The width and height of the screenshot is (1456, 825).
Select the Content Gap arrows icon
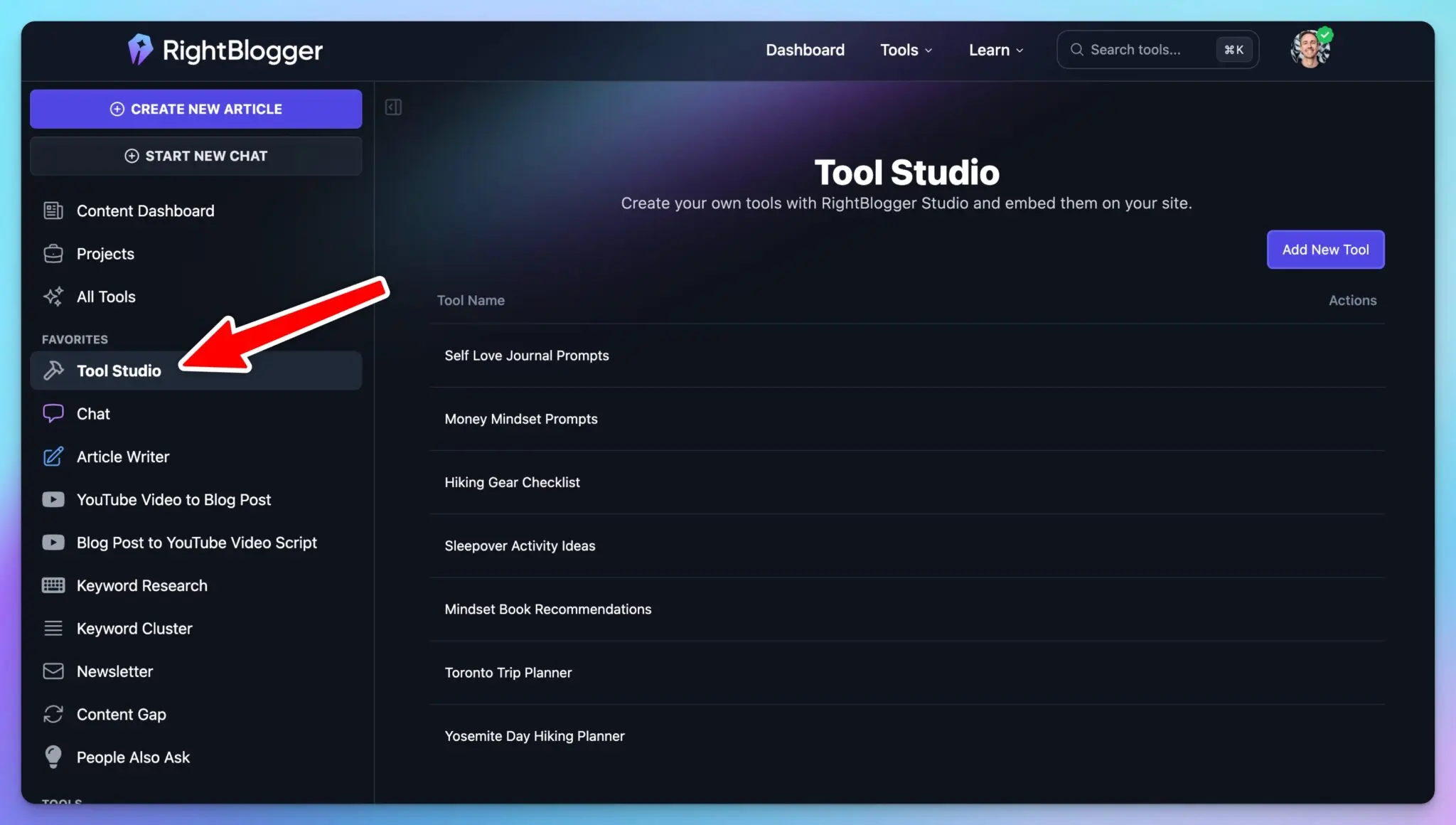53,714
